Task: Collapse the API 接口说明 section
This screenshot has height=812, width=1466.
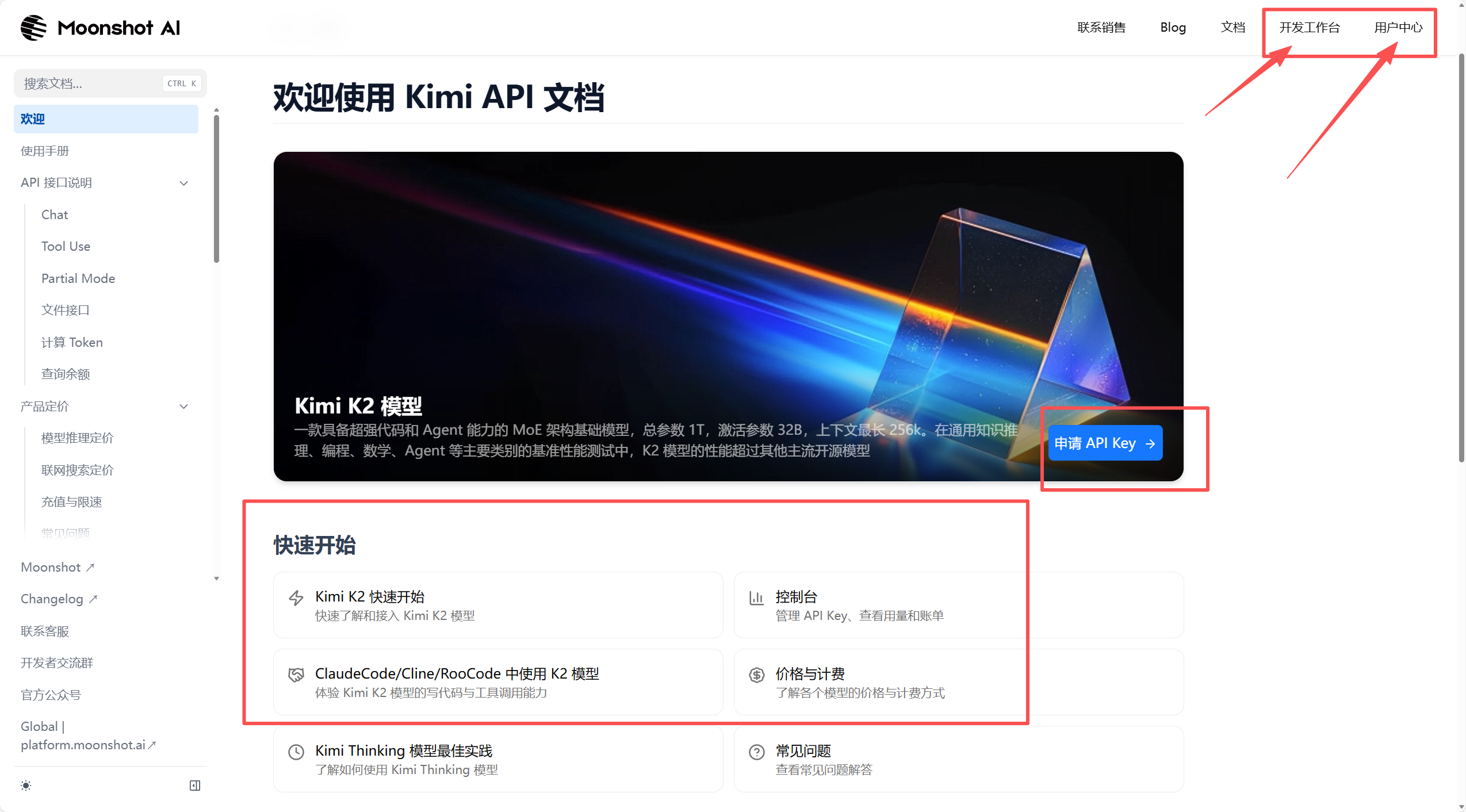Action: point(183,183)
